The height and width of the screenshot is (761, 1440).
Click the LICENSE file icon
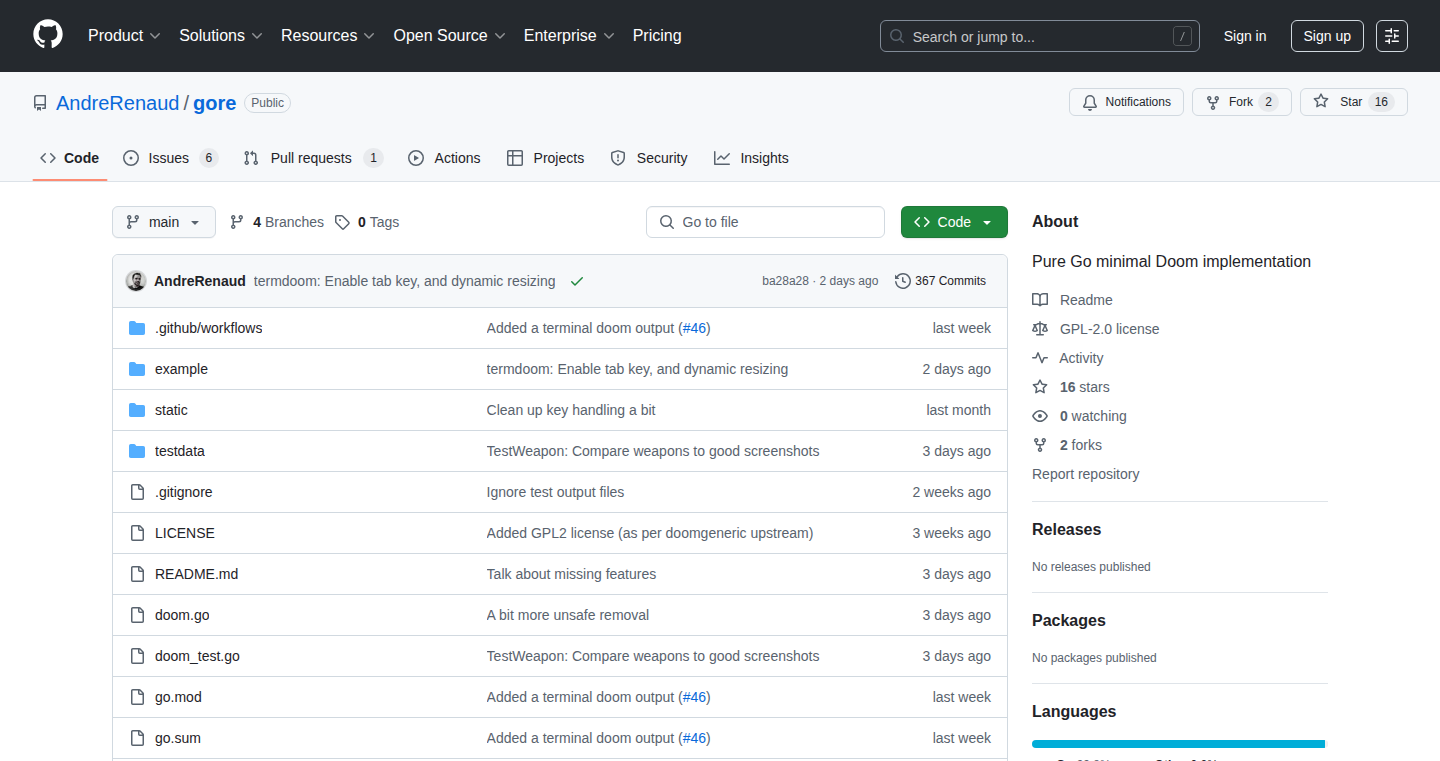click(x=137, y=533)
